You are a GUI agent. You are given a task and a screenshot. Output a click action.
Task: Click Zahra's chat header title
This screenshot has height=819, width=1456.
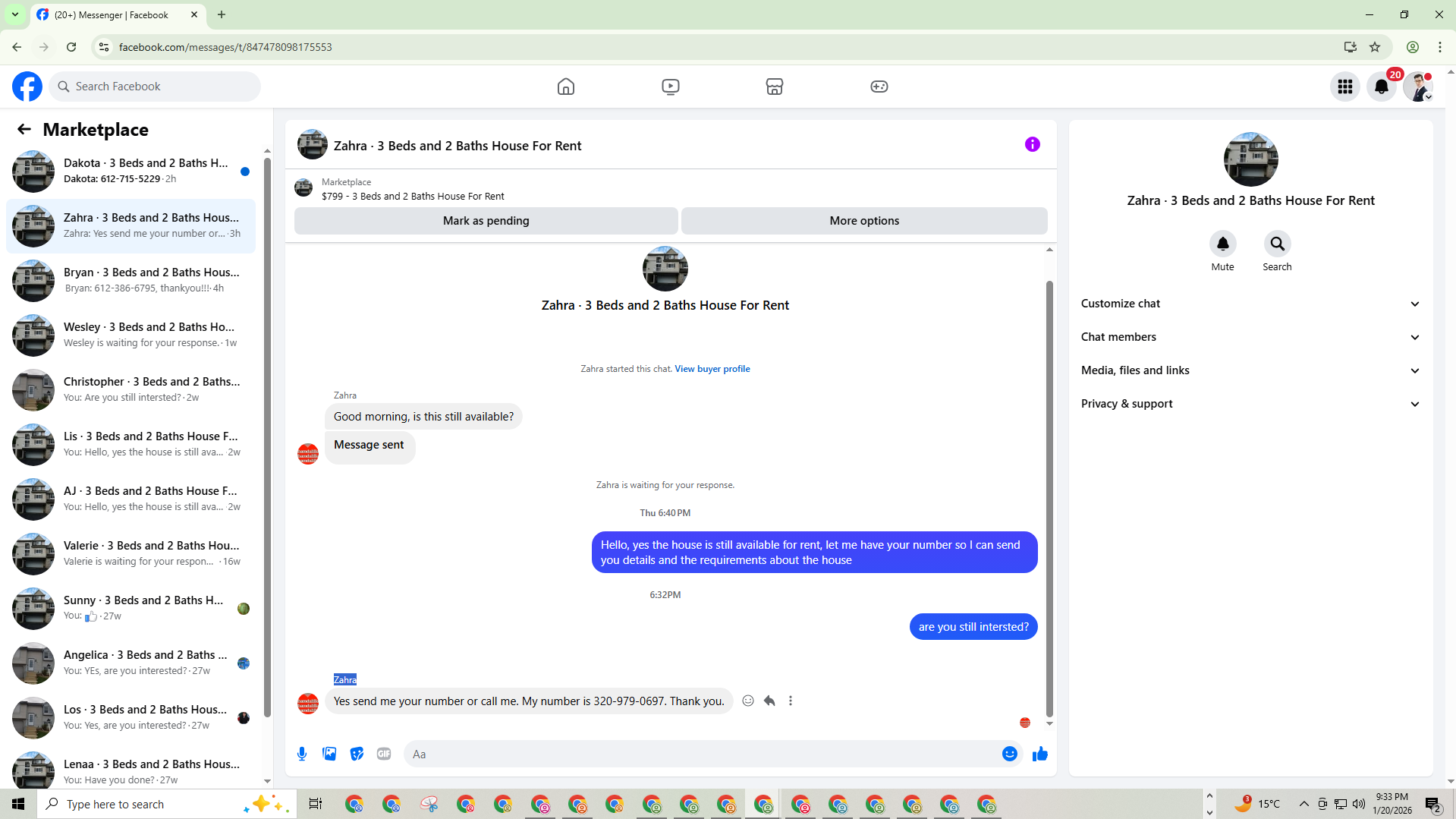pos(458,146)
